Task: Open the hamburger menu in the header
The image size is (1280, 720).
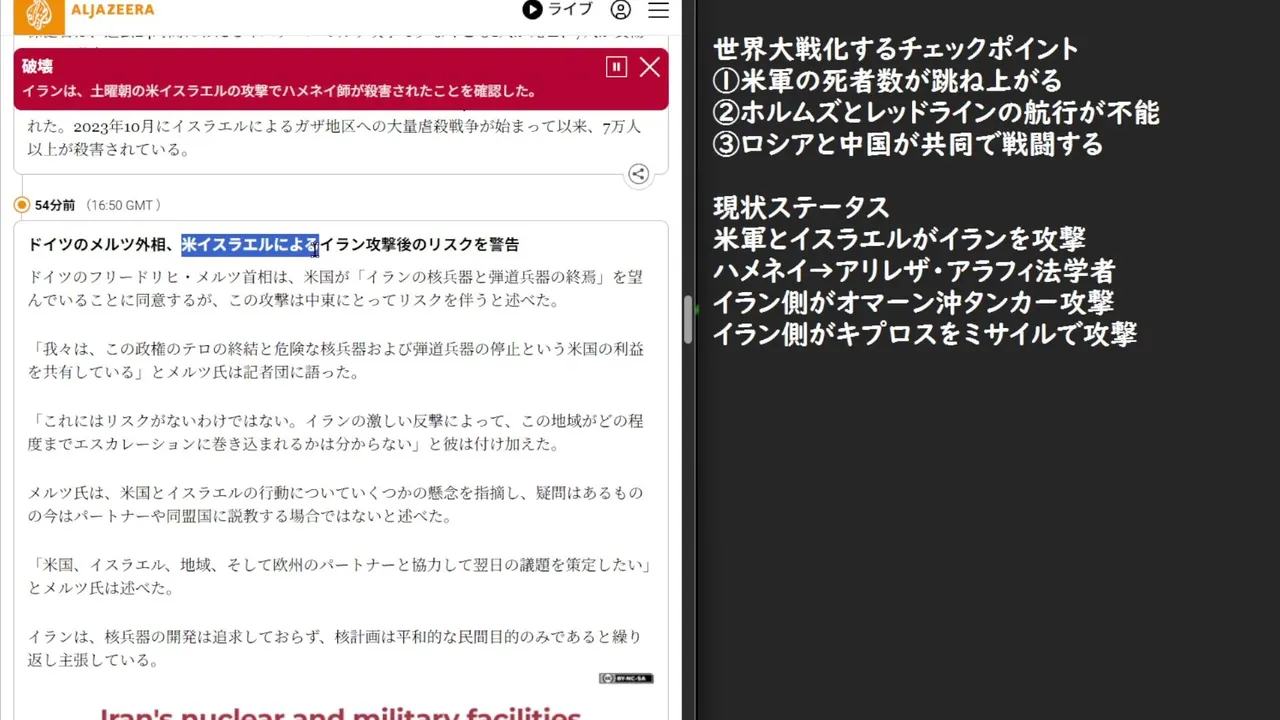Action: click(x=658, y=10)
